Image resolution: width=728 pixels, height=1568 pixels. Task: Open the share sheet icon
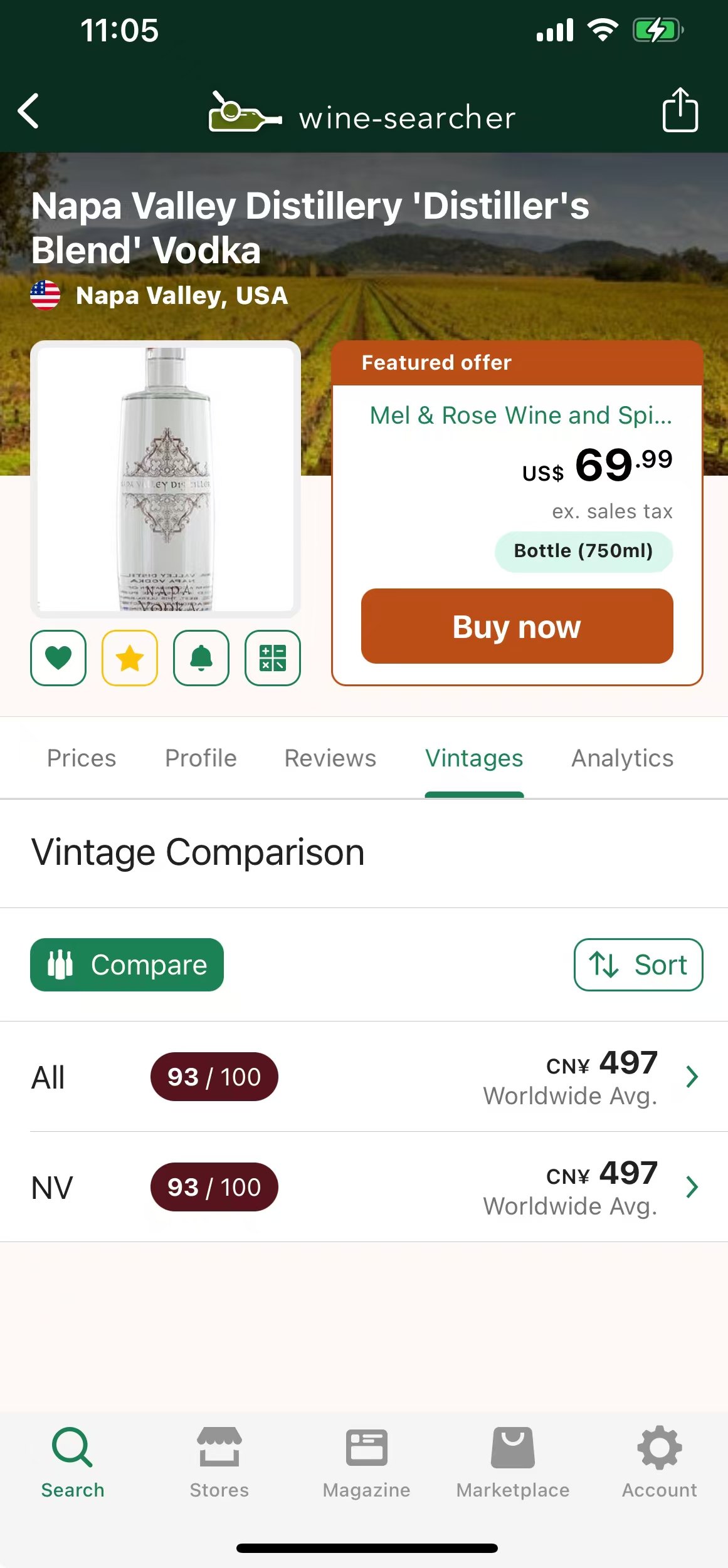[x=680, y=110]
